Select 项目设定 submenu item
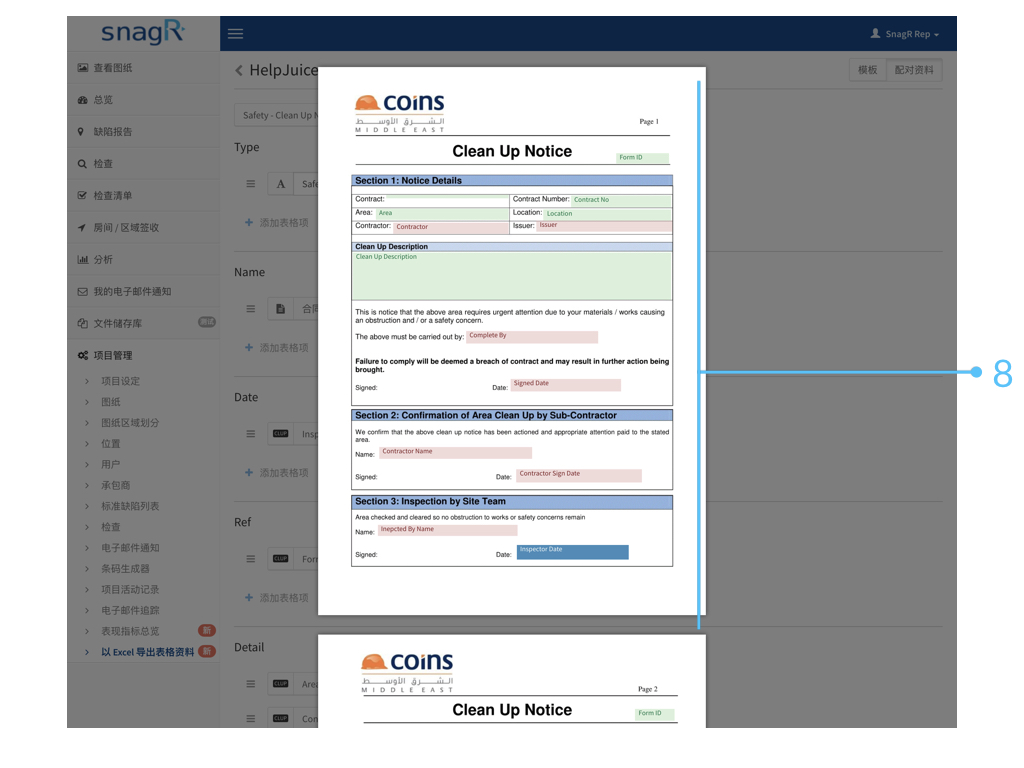Viewport: 1024px width, 768px height. click(x=120, y=381)
